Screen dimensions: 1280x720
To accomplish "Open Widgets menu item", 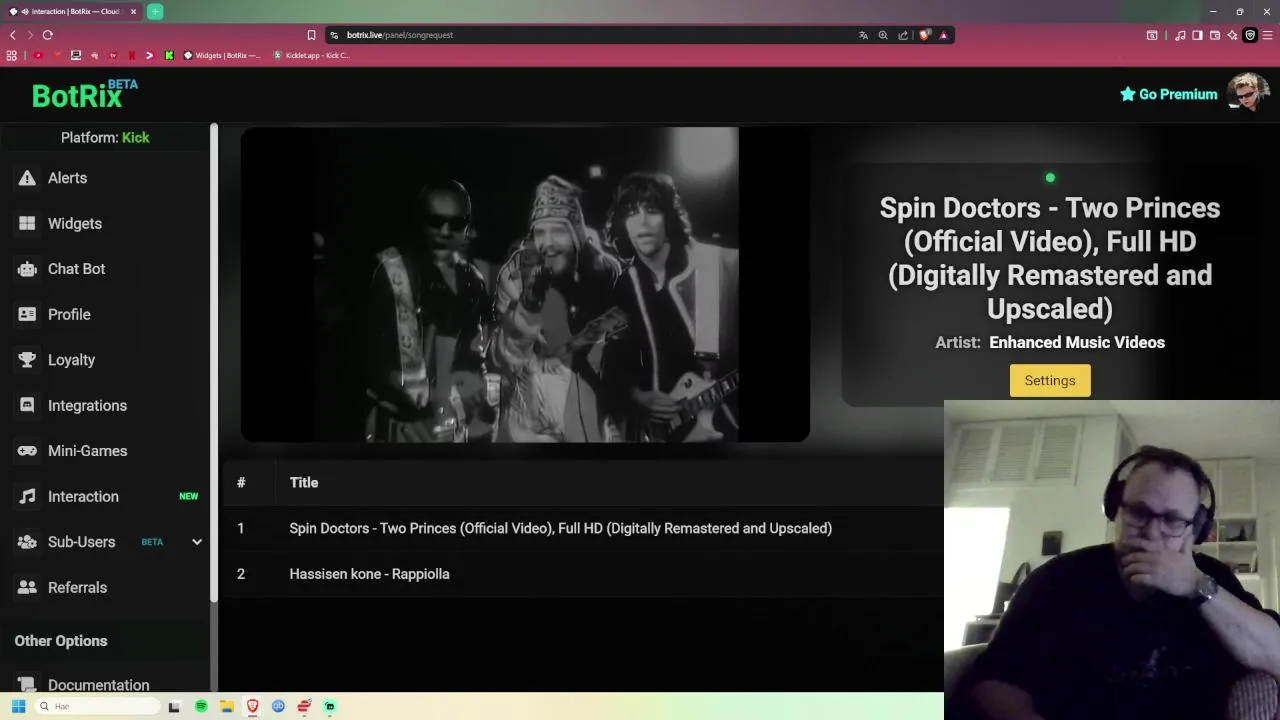I will (75, 223).
